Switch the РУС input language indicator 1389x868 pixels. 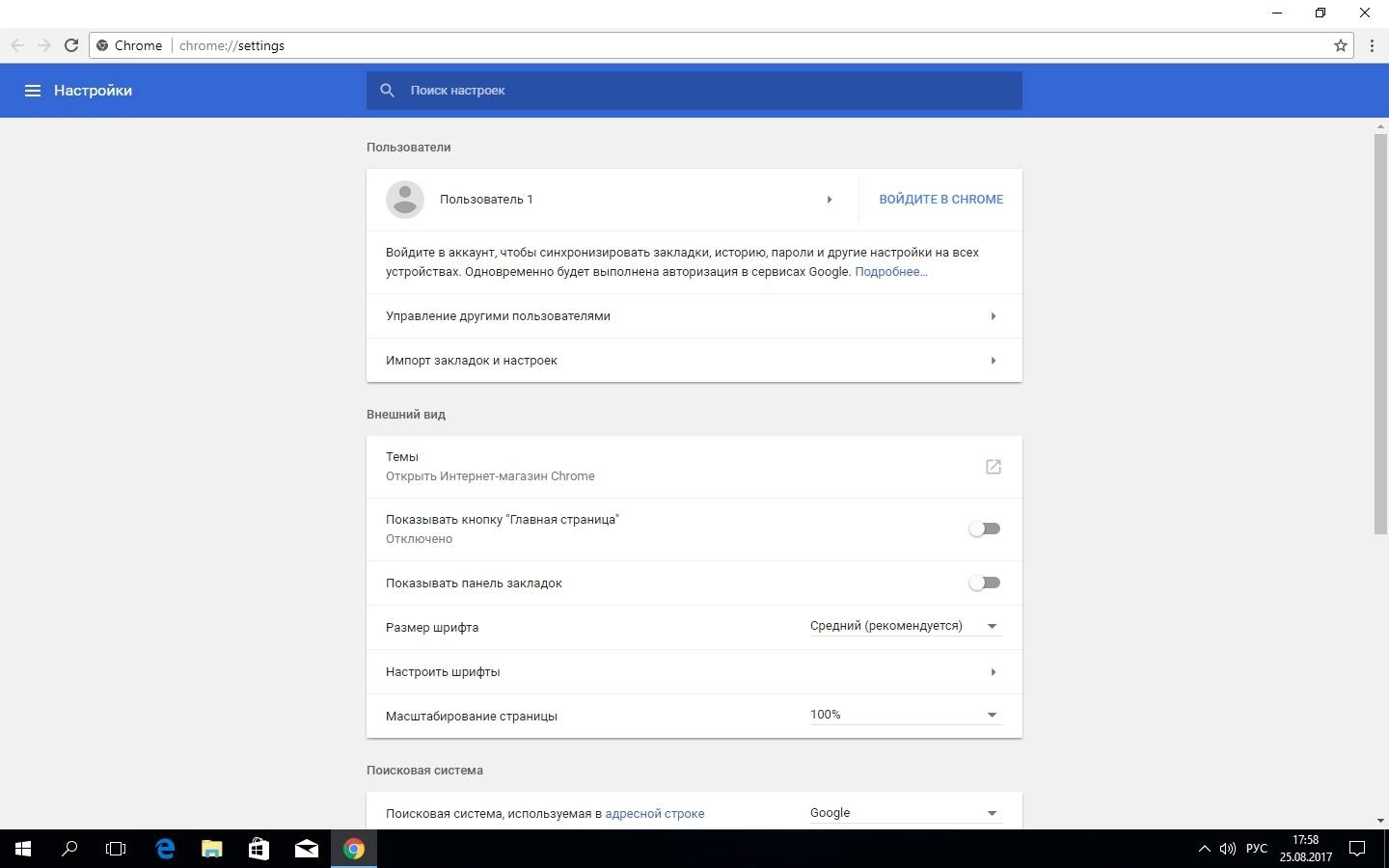point(1256,849)
